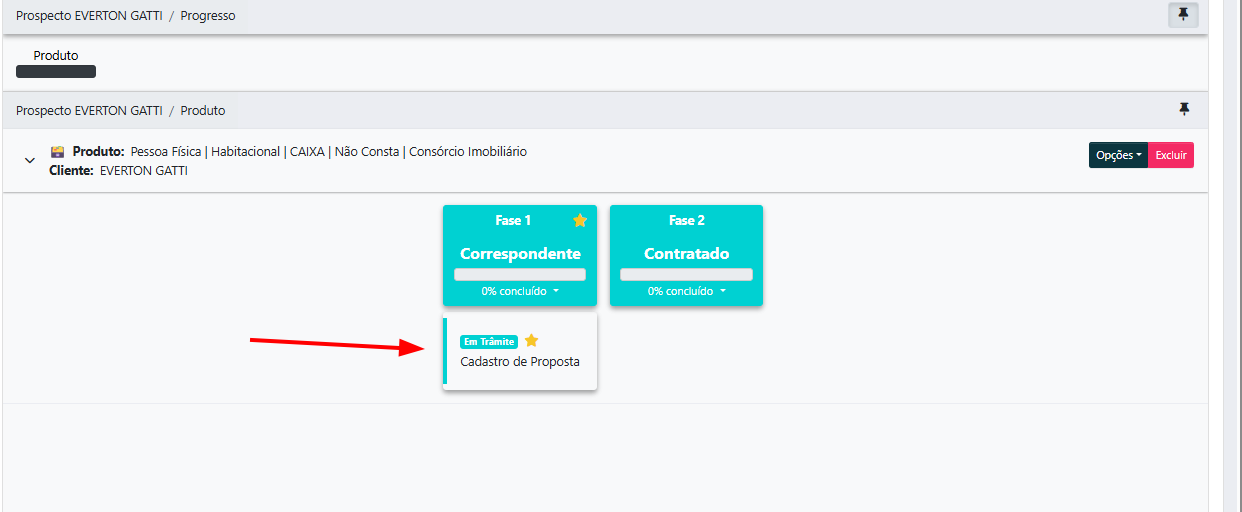1242x512 pixels.
Task: Select the Fase 2 Contratado card
Action: [686, 255]
